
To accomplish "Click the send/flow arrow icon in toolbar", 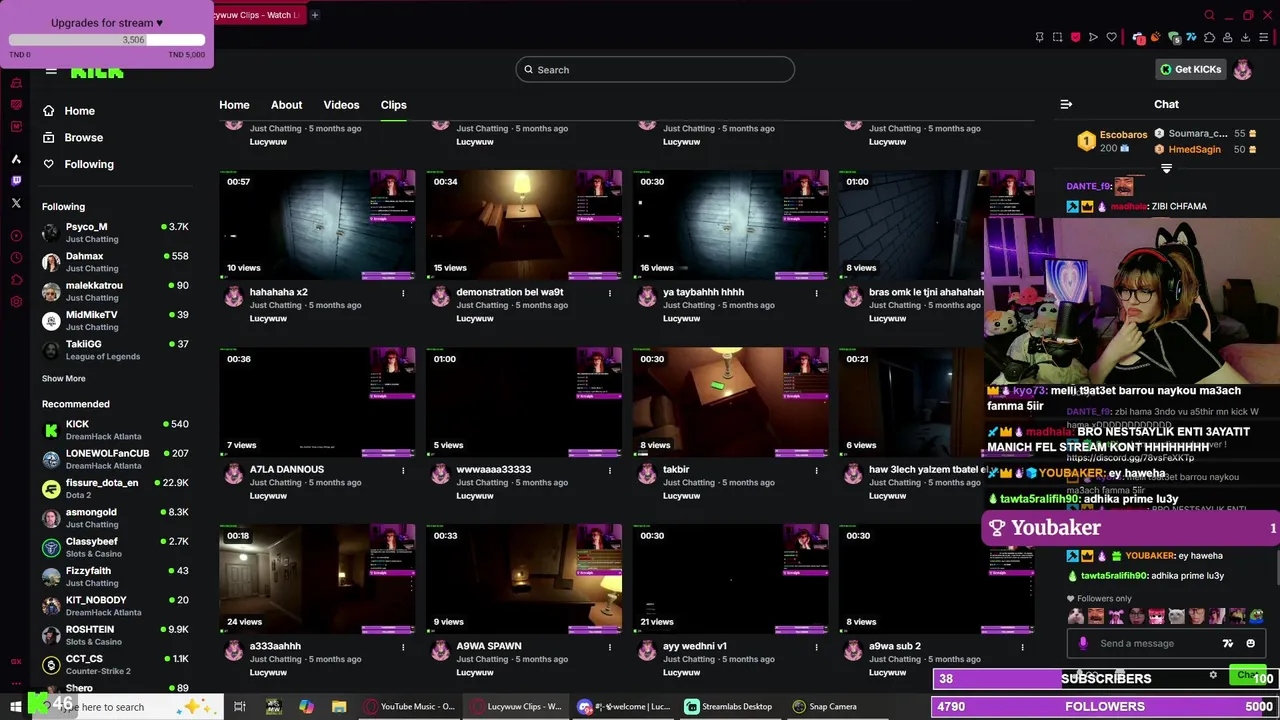I will click(1093, 37).
